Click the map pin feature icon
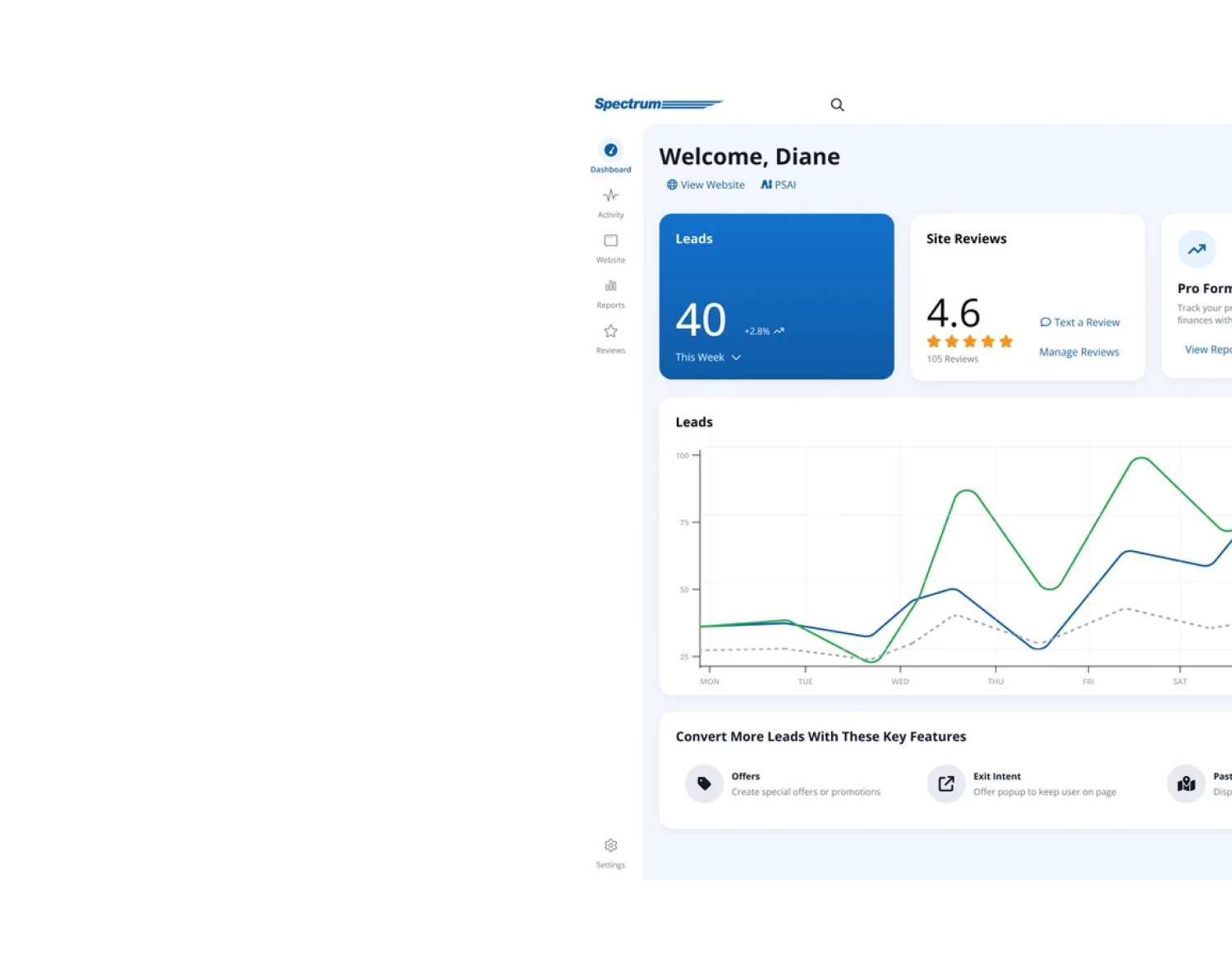The image size is (1232, 969). tap(1186, 783)
